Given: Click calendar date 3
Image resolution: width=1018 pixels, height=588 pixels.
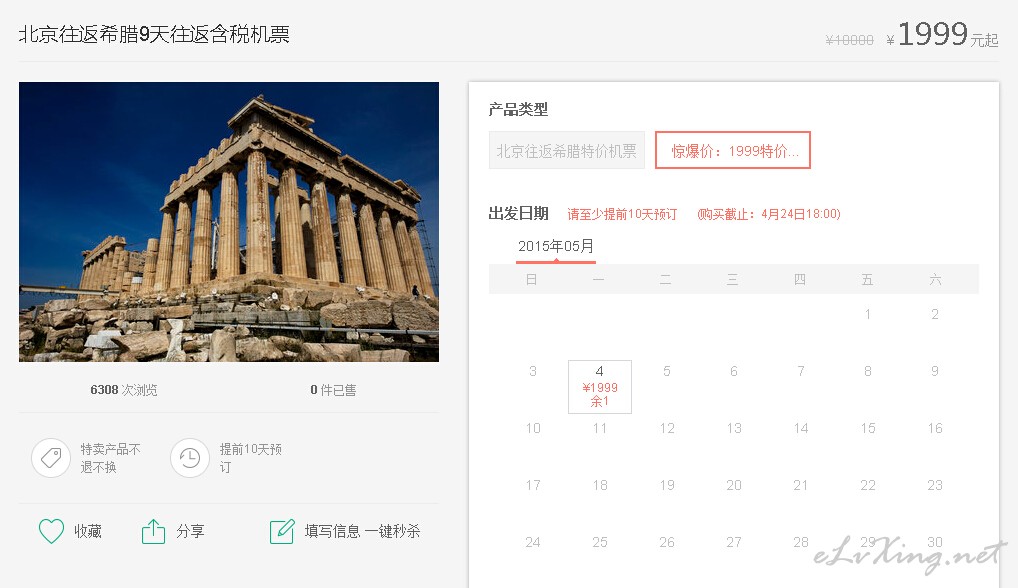Looking at the screenshot, I should tap(532, 371).
